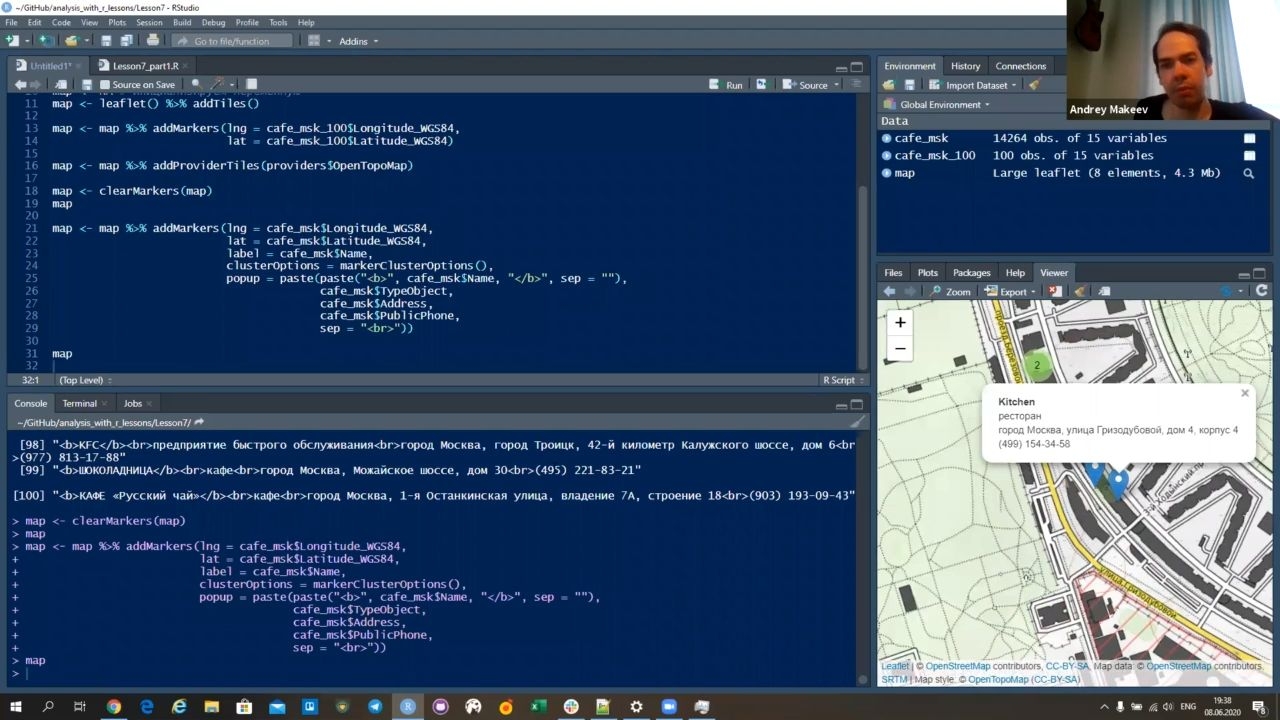View the cafe_msk data table

(1249, 139)
